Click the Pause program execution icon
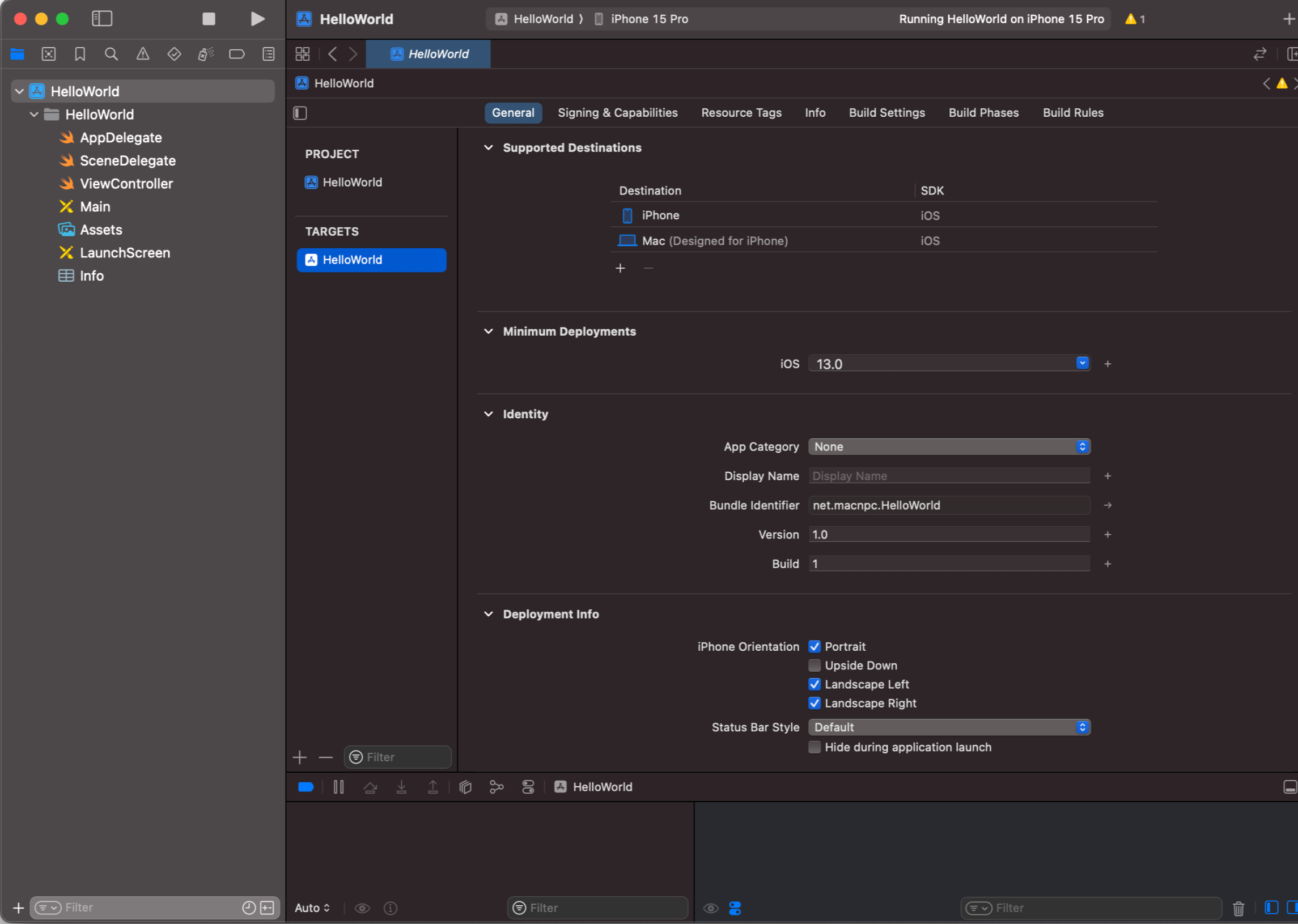 (x=338, y=787)
